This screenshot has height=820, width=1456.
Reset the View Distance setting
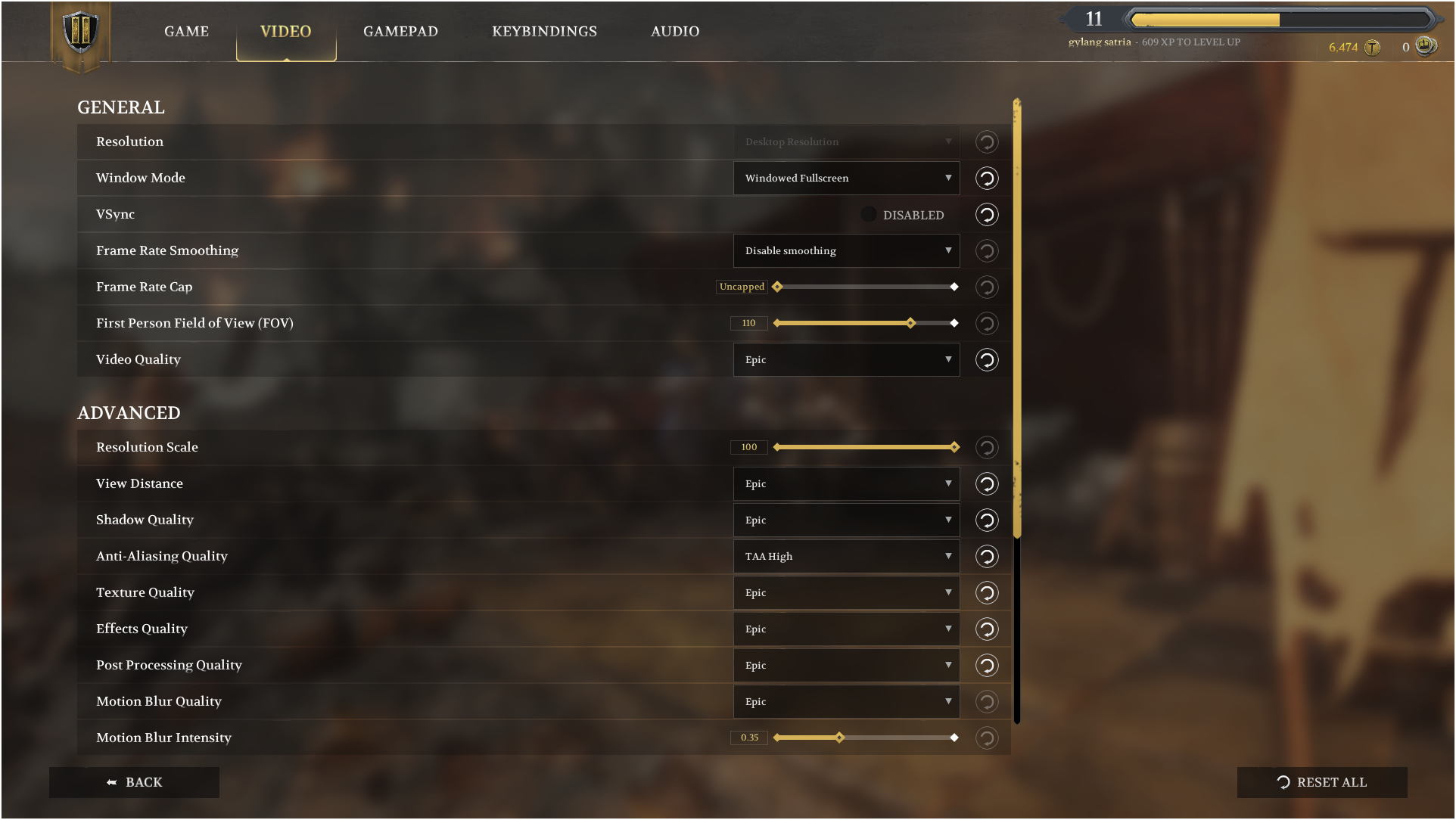pyautogui.click(x=986, y=483)
